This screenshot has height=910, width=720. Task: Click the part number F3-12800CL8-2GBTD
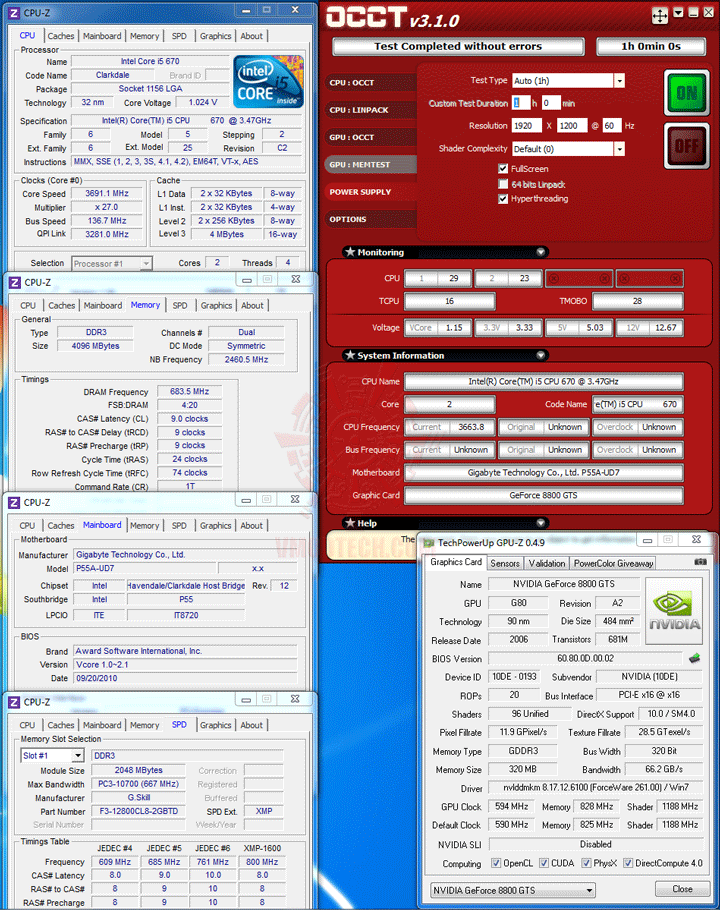(x=139, y=811)
